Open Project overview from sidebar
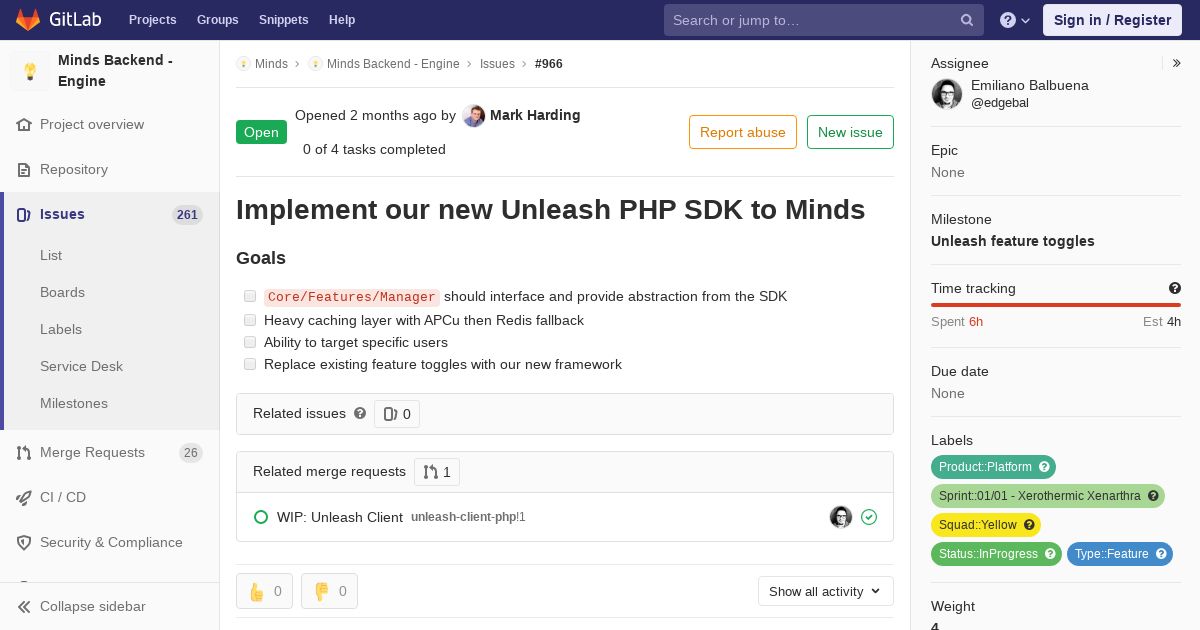This screenshot has width=1200, height=630. (x=92, y=124)
